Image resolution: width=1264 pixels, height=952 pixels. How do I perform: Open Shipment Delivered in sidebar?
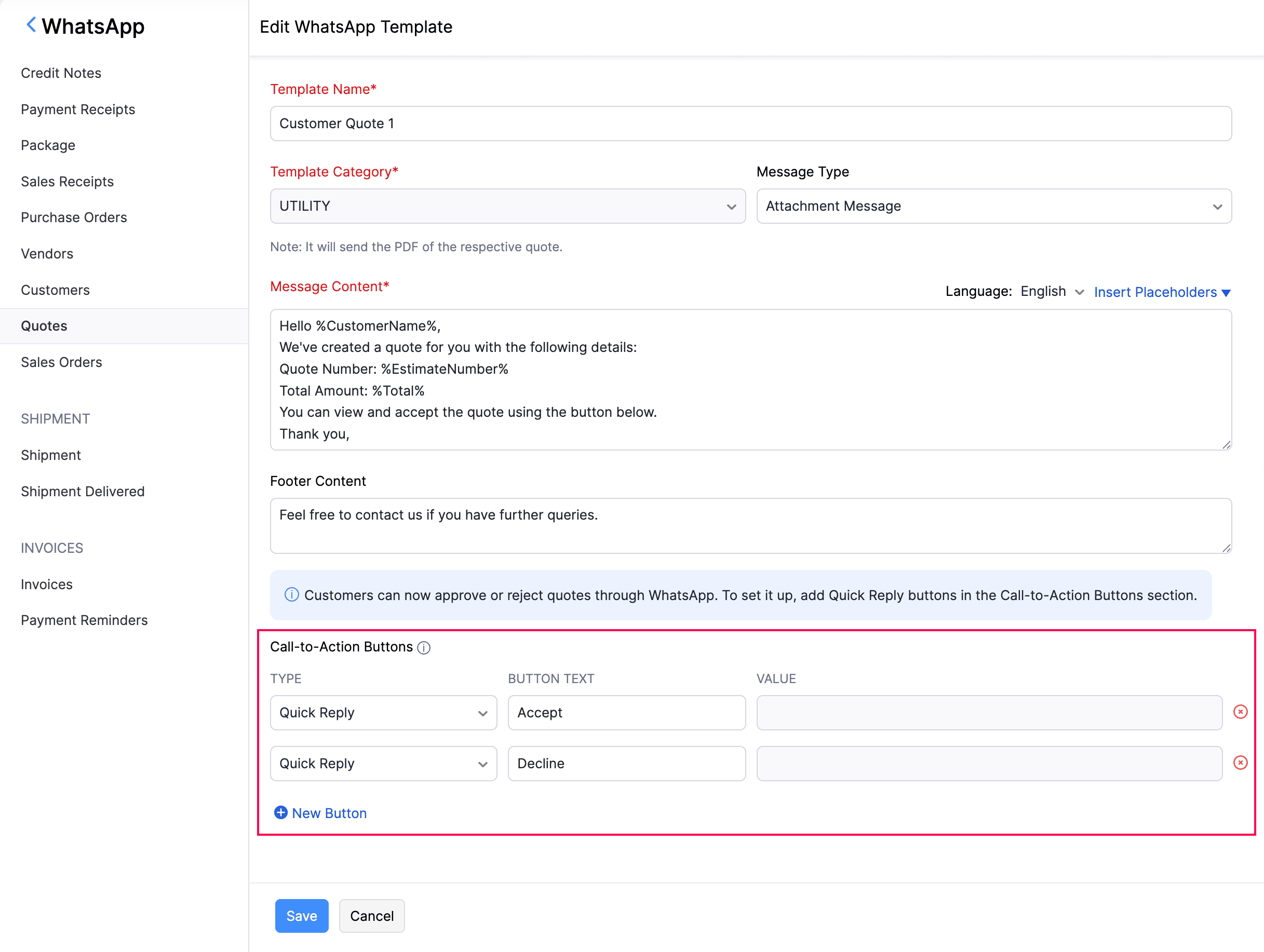[x=83, y=491]
